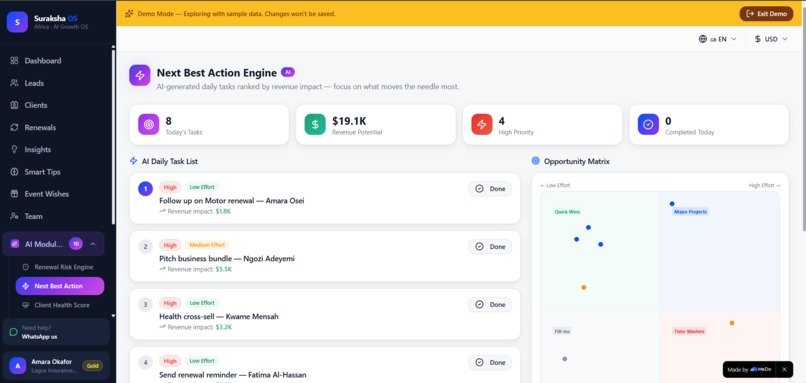806x383 pixels.
Task: Click Amara Okafor avatar
Action: 17,366
